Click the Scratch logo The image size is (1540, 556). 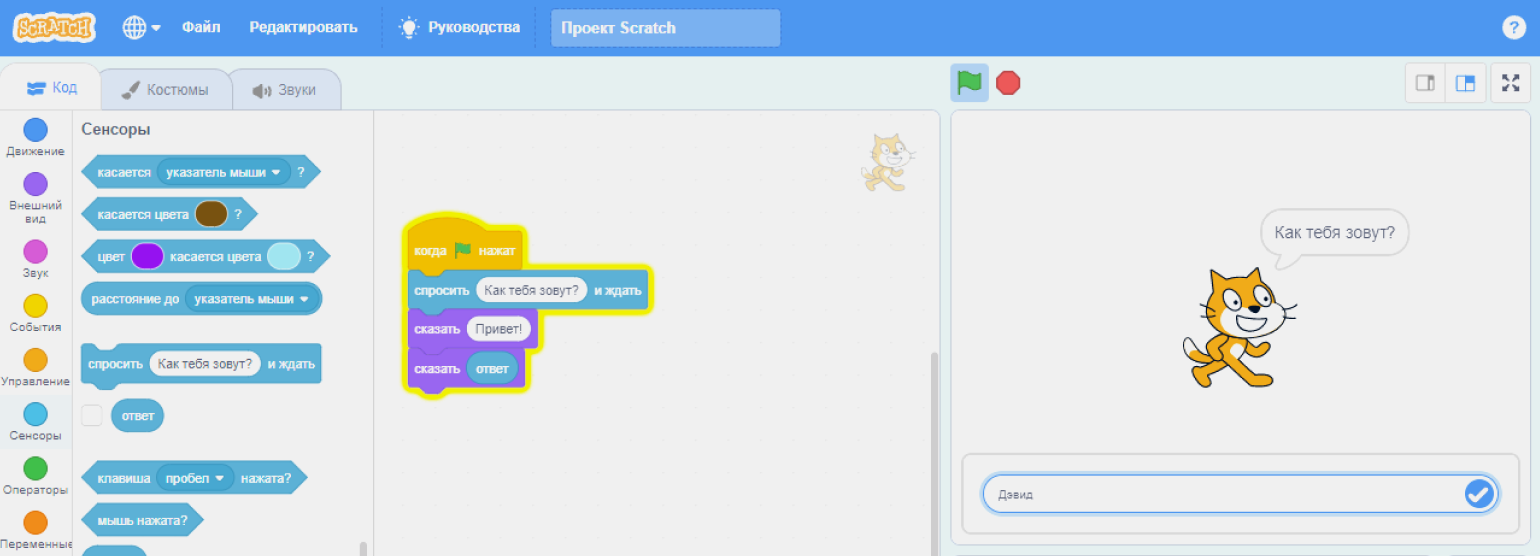coord(54,27)
